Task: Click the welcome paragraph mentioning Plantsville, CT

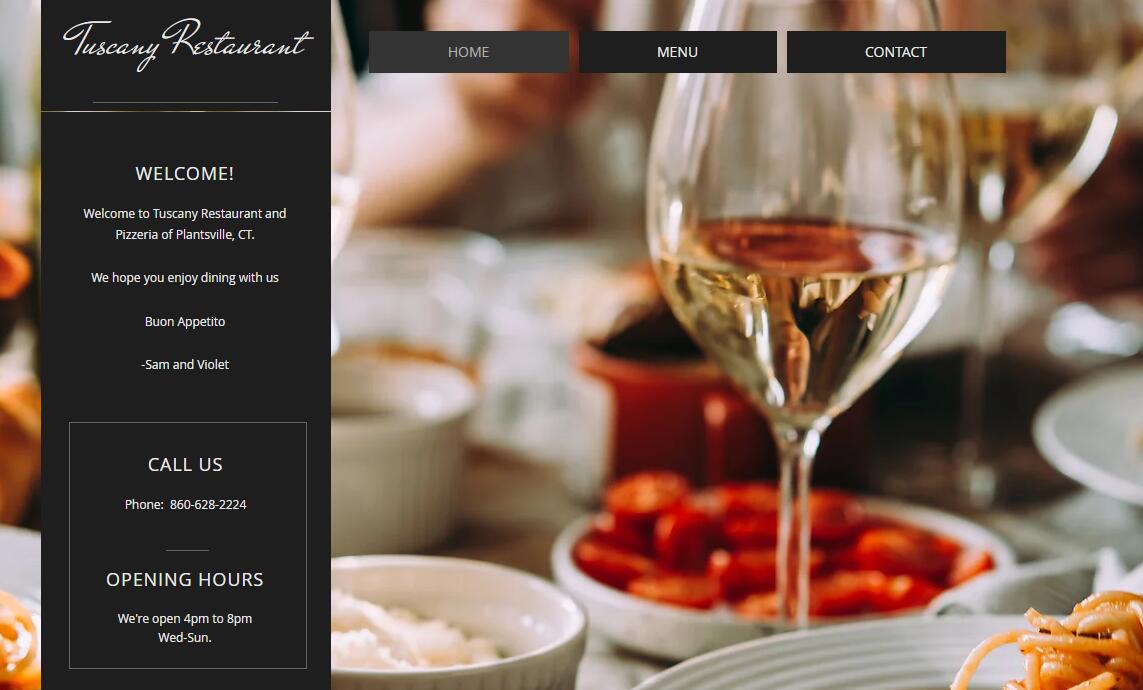Action: click(x=184, y=224)
